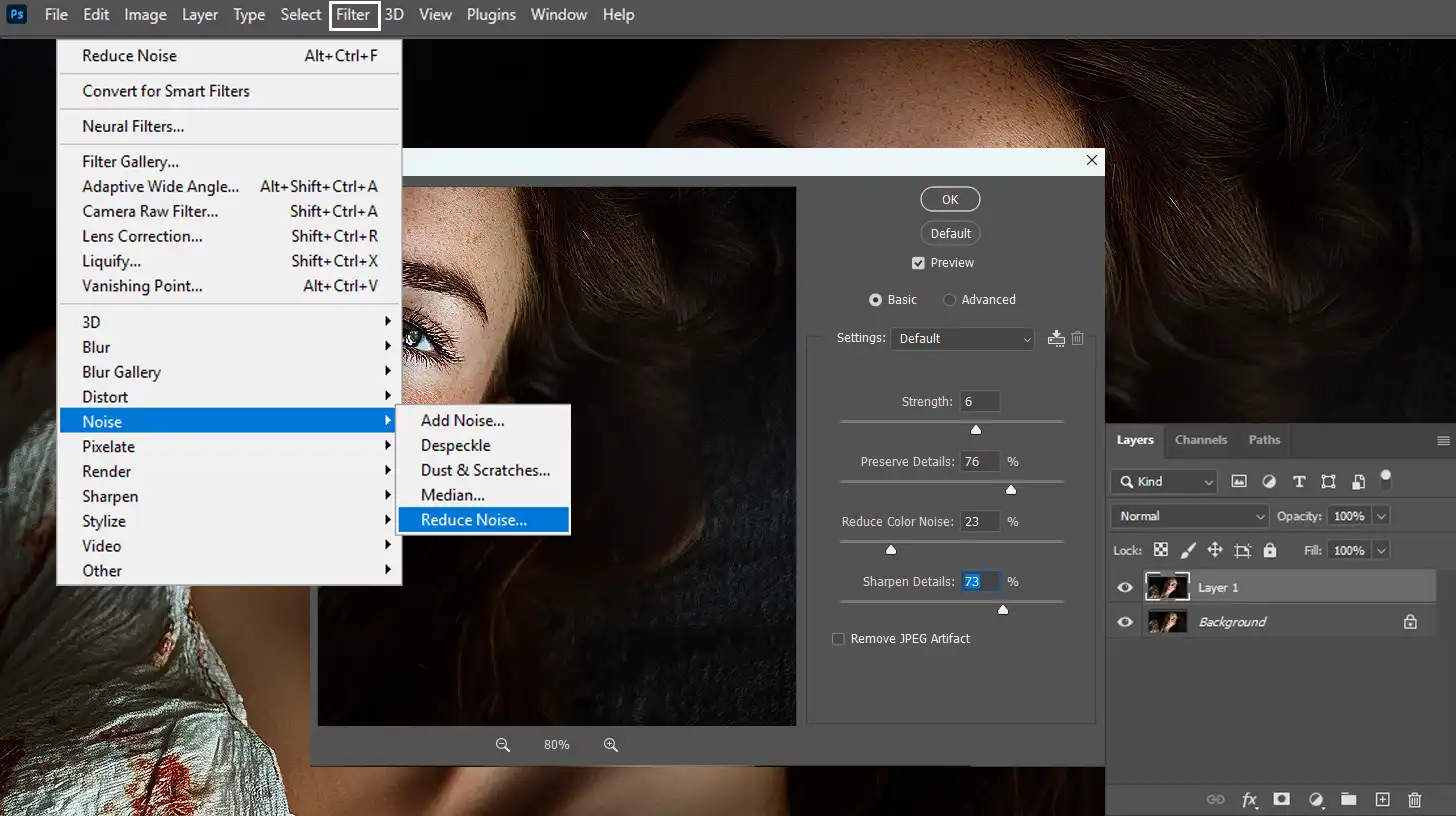Uncheck the Preview checkbox

tap(918, 263)
